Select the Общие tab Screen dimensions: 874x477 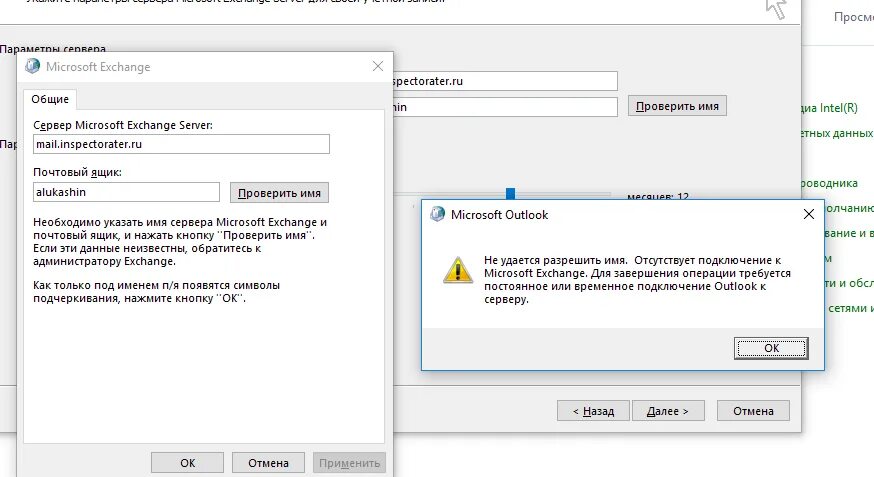(x=50, y=99)
